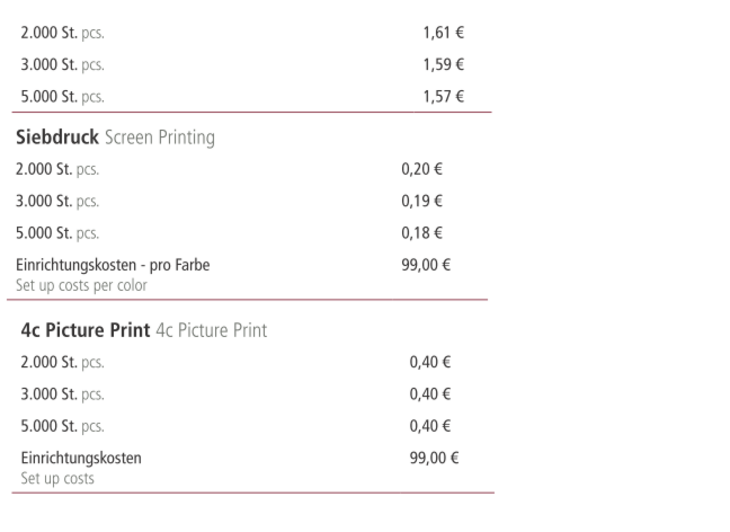Select Siebdruck 3.000 St. row label
Screen dimensions: 730x532
pyautogui.click(x=57, y=201)
